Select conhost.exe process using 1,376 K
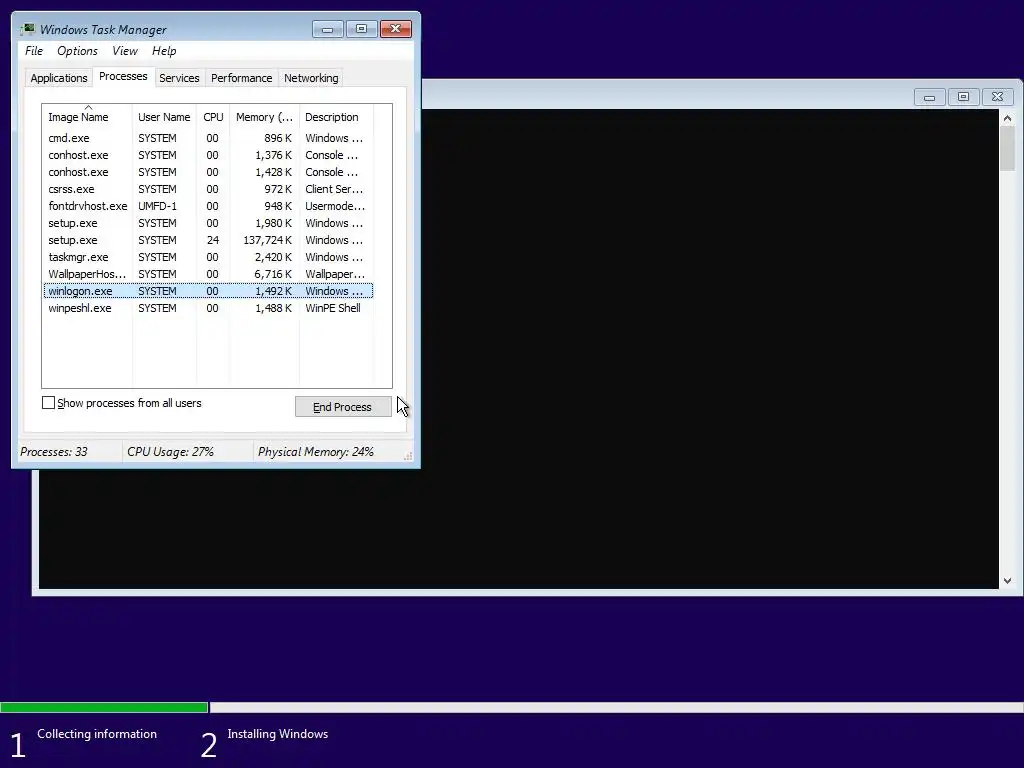Screen dimensions: 1024x768 point(208,155)
